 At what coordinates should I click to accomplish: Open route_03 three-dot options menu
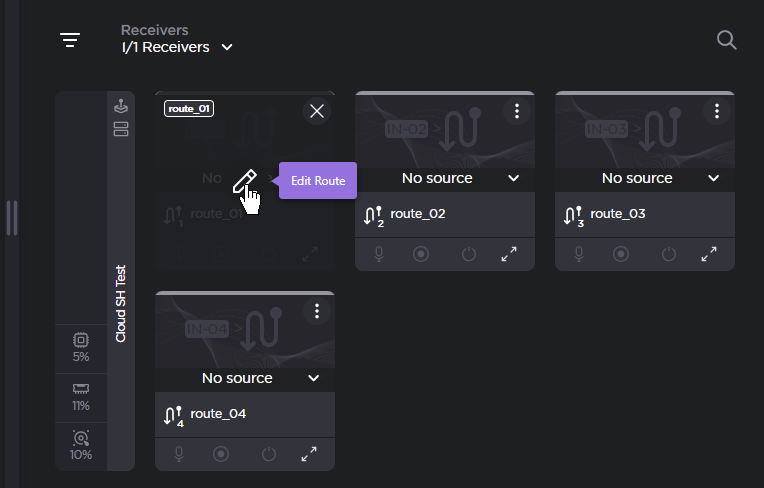[x=717, y=111]
